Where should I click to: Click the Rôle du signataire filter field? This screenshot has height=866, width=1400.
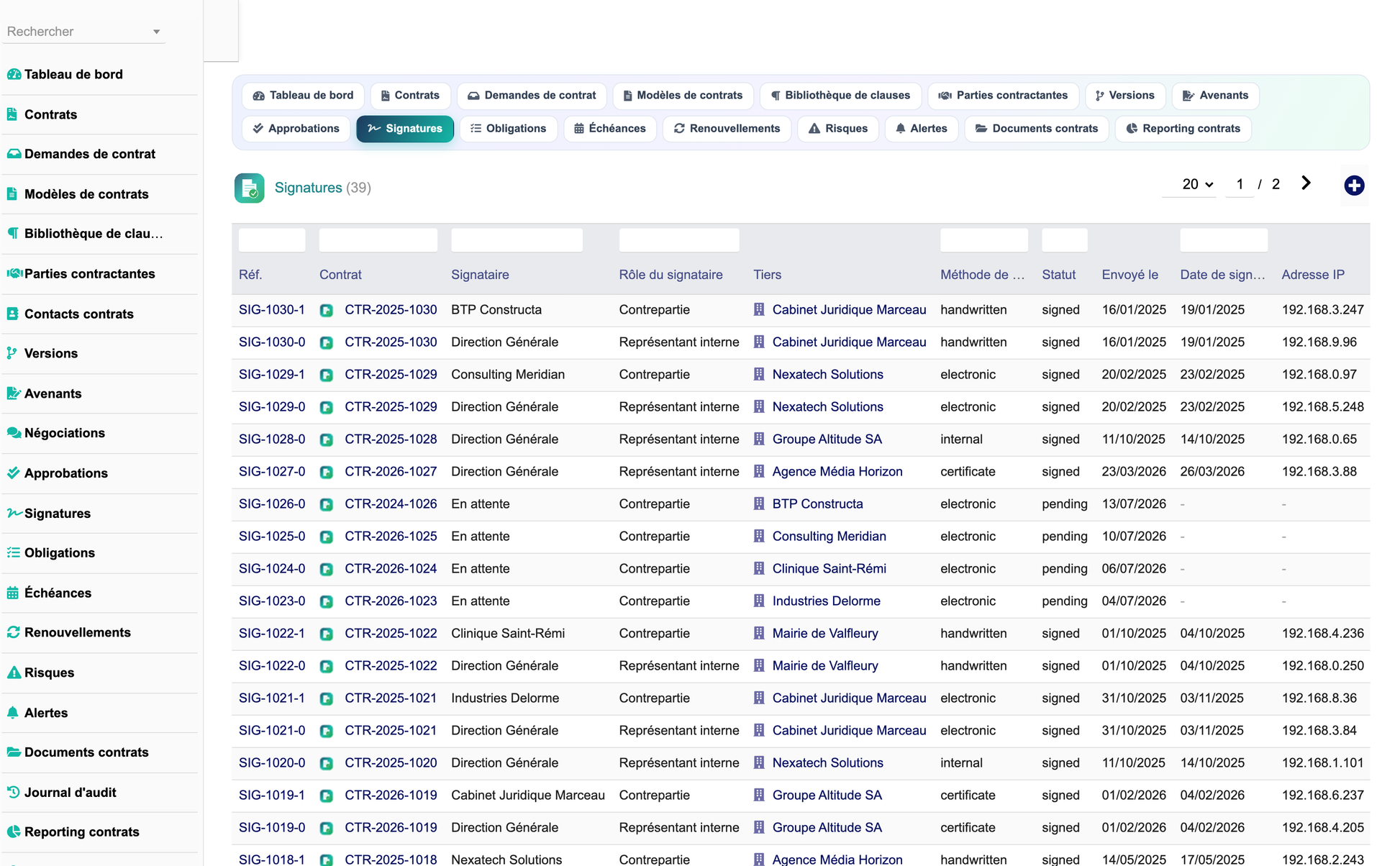coord(679,240)
